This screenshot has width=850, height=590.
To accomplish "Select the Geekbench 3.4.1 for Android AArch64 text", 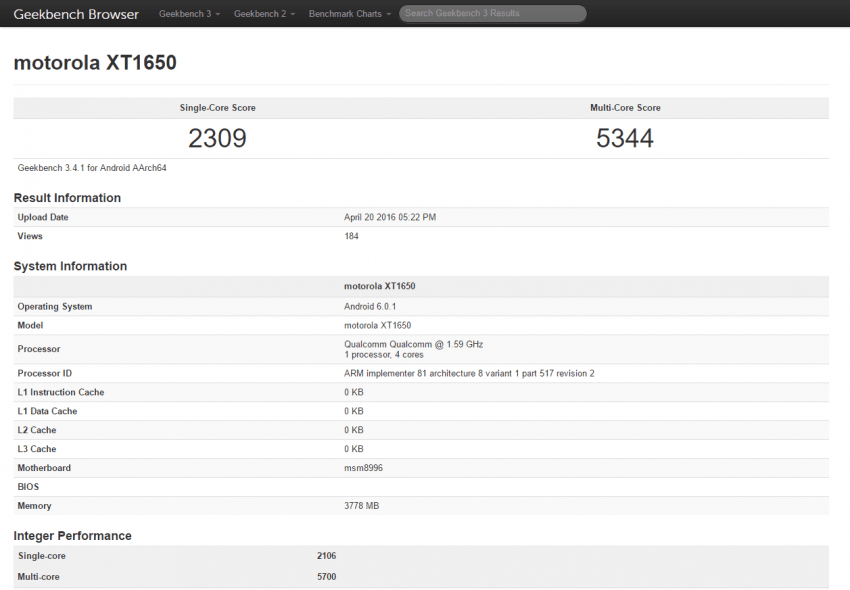I will point(92,168).
